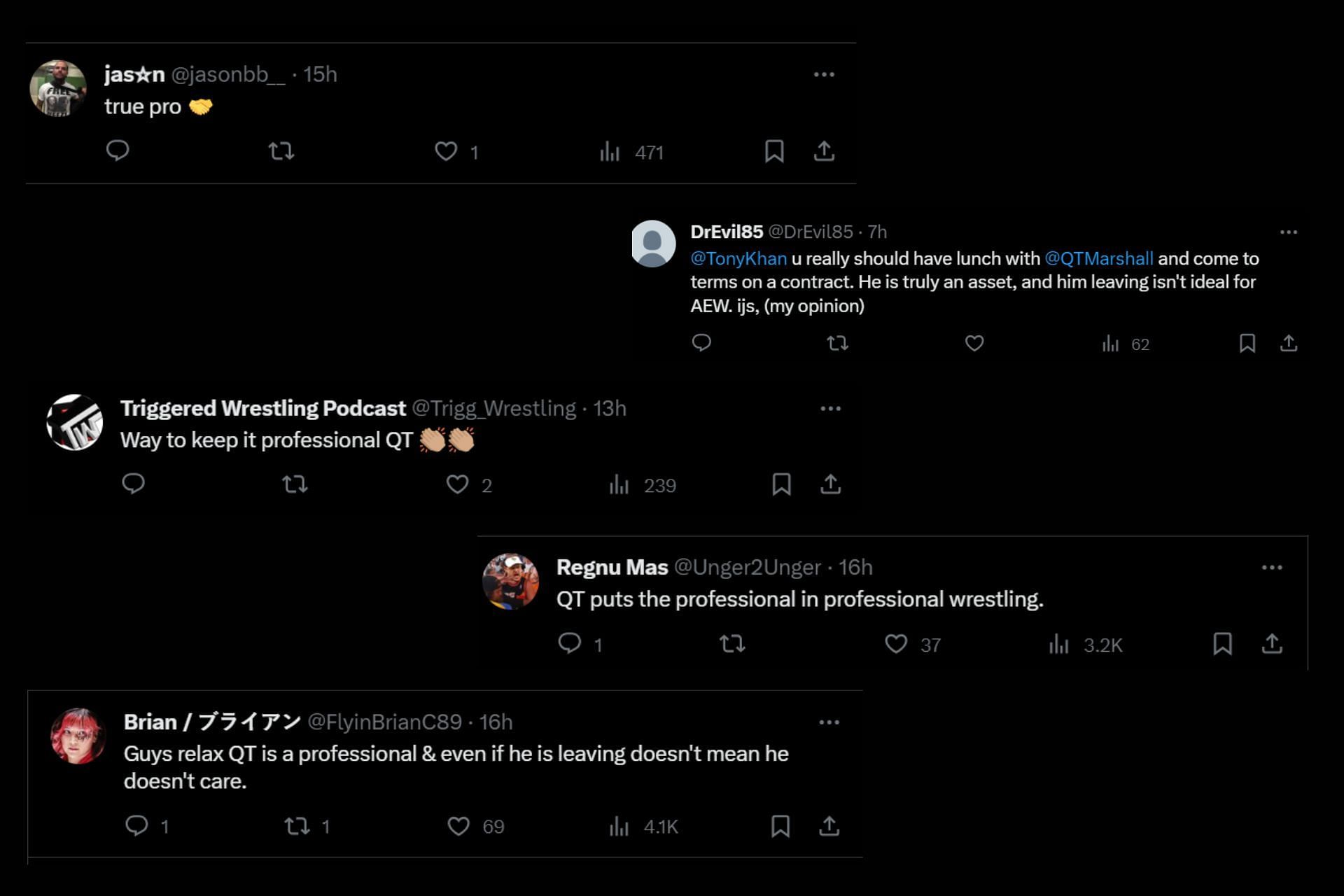Reply to Regnu Mas's tweet

570,643
